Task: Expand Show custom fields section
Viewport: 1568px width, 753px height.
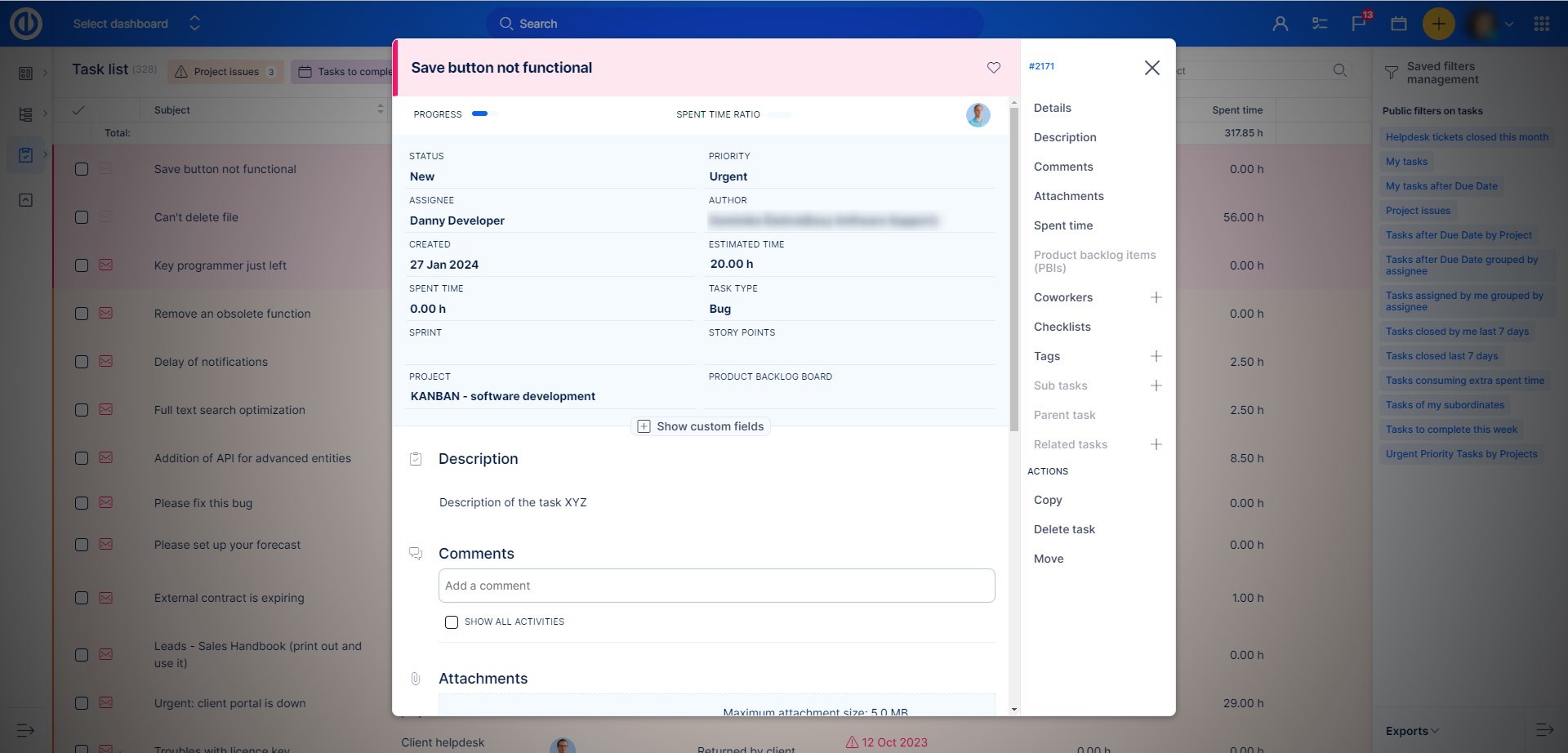Action: [x=701, y=426]
